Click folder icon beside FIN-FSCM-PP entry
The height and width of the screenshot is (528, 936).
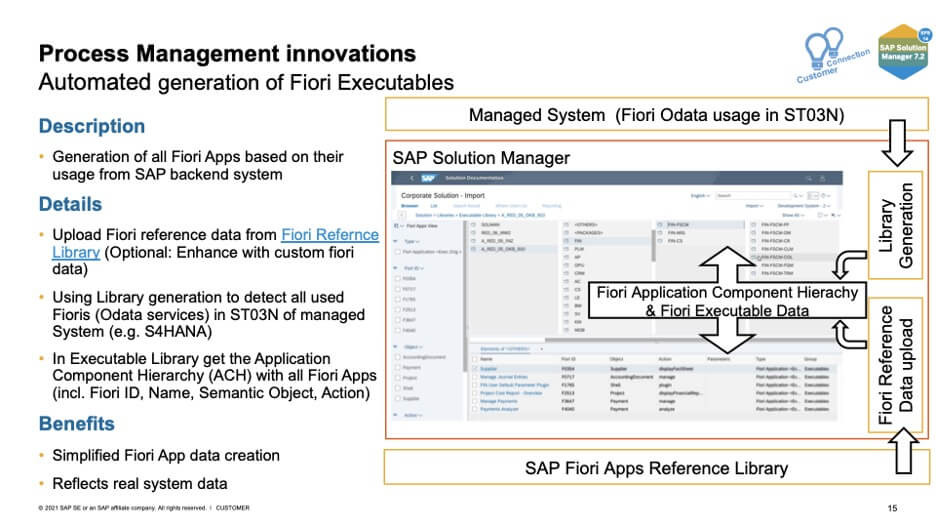[x=753, y=225]
